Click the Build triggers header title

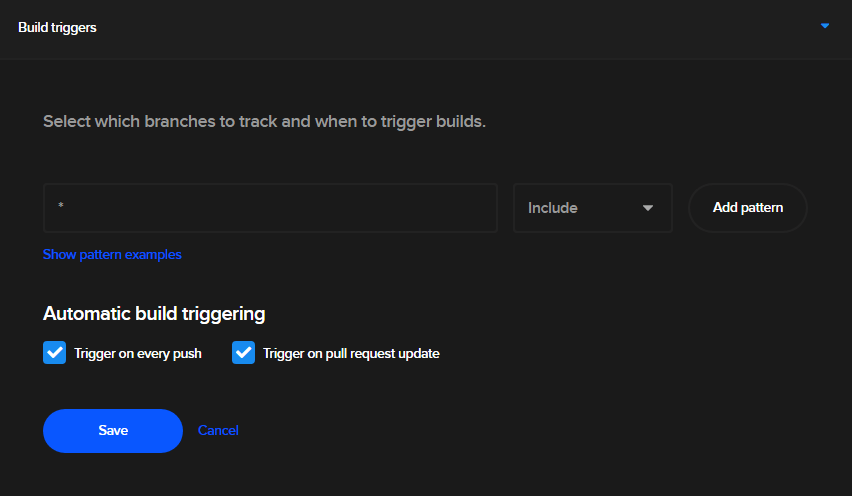pos(57,28)
